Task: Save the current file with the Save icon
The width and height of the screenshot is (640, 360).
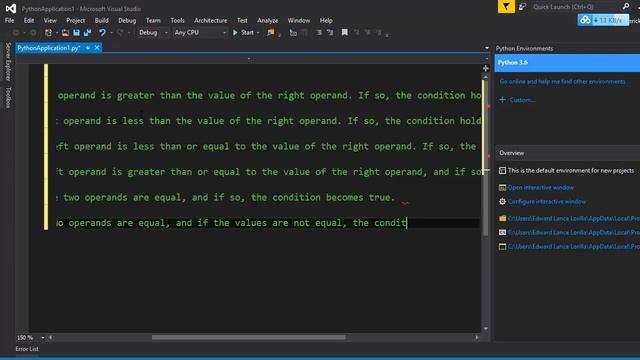Action: (x=76, y=33)
